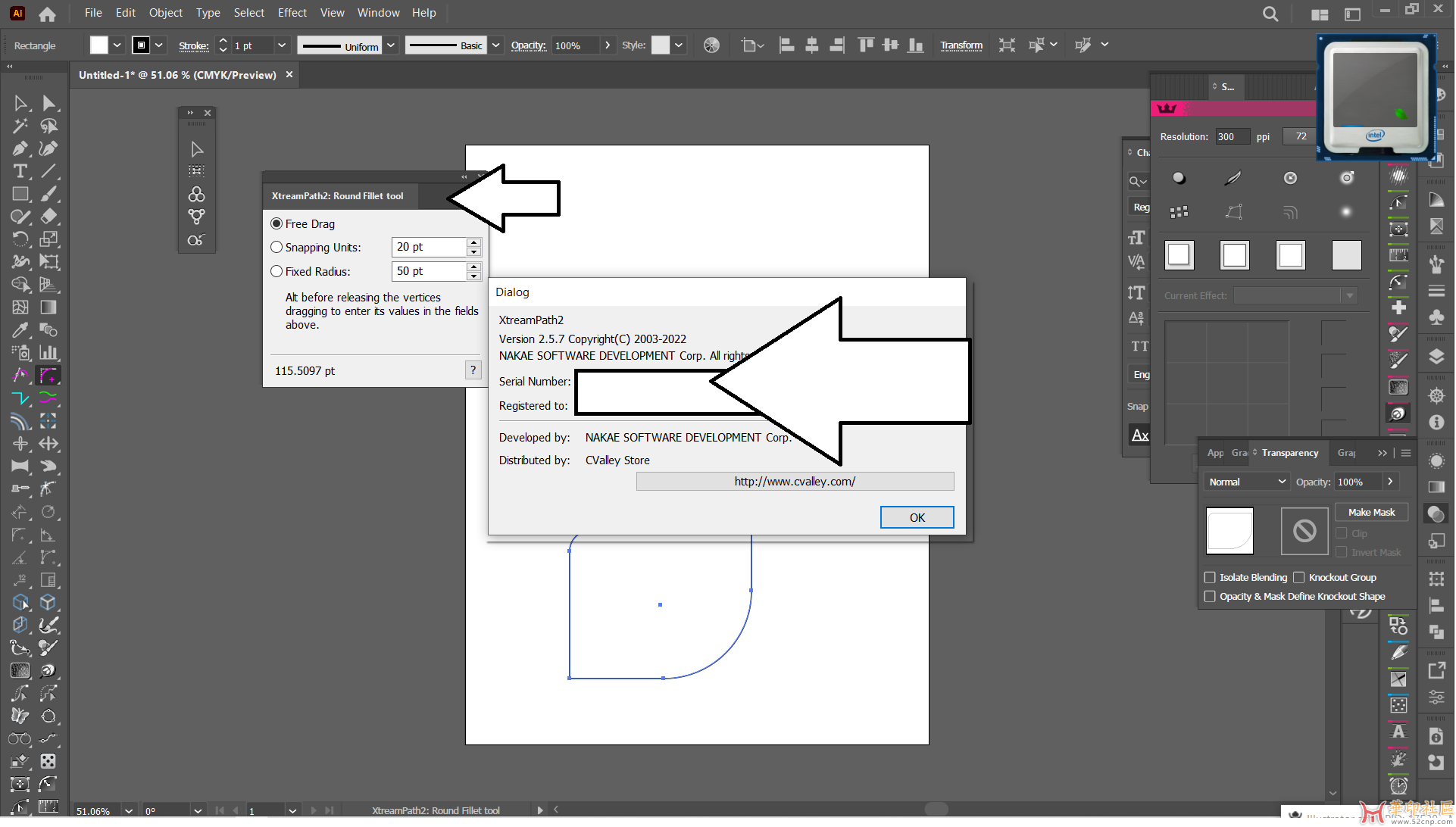Click horizontal align left icon

click(787, 45)
